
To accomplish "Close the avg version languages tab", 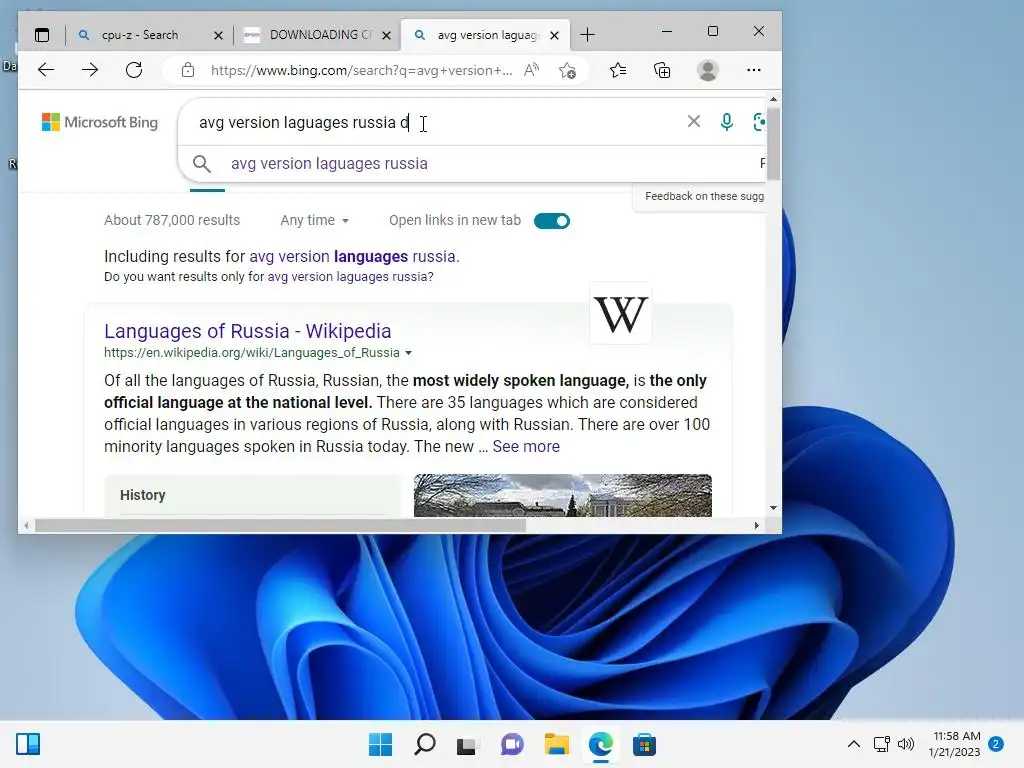I will point(554,35).
